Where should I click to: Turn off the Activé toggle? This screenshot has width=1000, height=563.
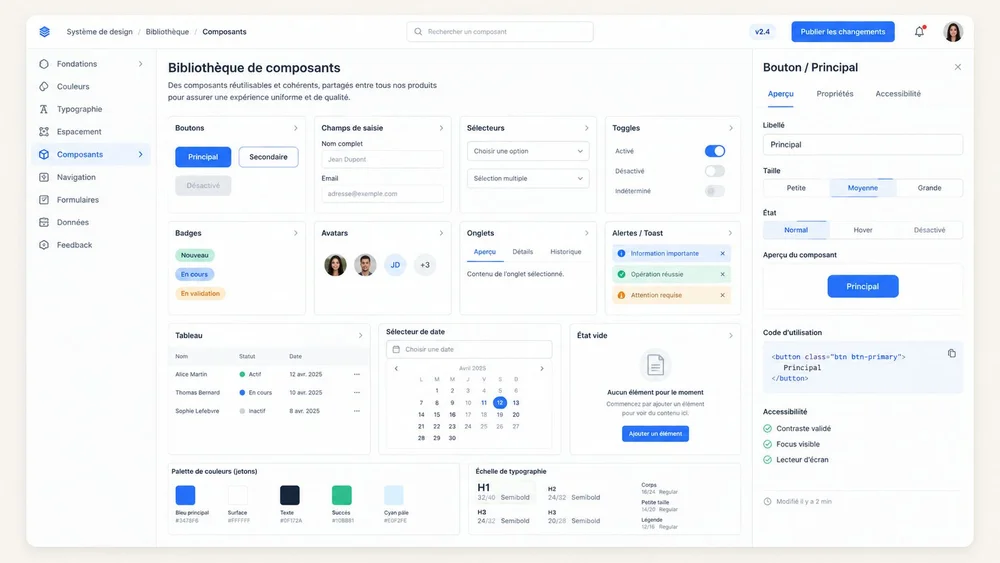pyautogui.click(x=714, y=151)
